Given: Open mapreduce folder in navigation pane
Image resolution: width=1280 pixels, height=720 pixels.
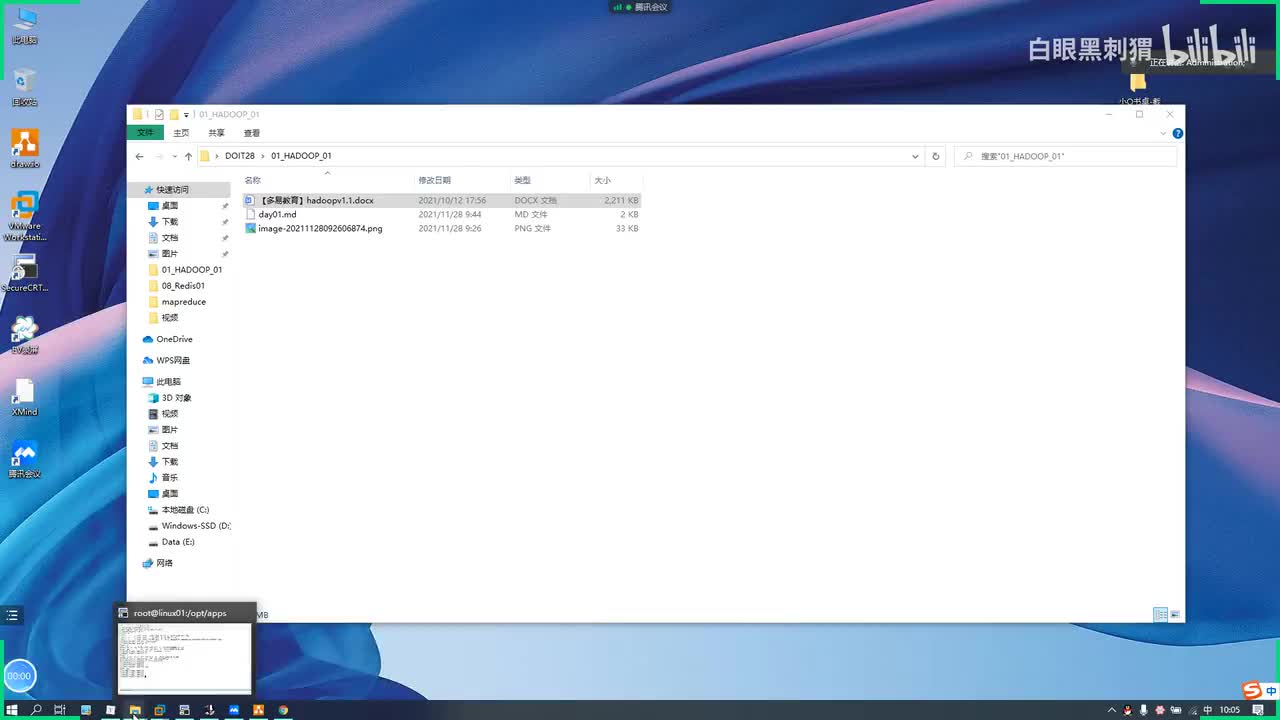Looking at the screenshot, I should click(x=183, y=301).
